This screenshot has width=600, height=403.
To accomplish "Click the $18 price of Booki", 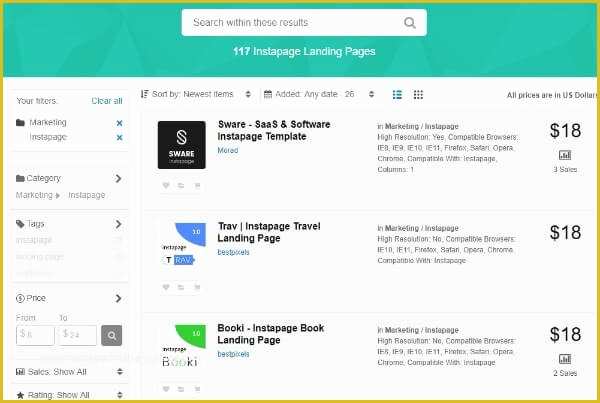I will tap(565, 334).
